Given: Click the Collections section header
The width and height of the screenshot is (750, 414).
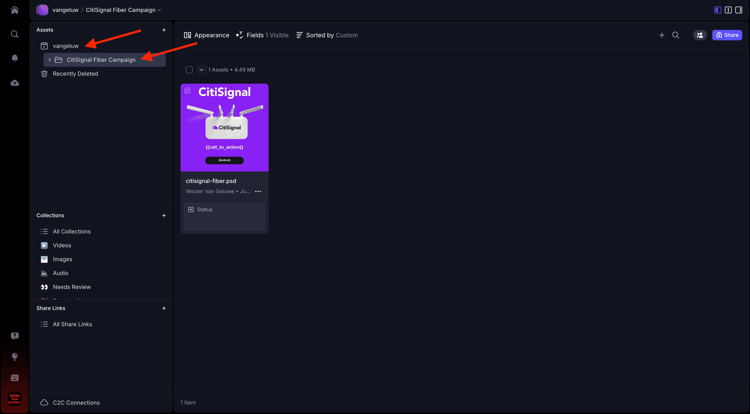Looking at the screenshot, I should pos(50,215).
